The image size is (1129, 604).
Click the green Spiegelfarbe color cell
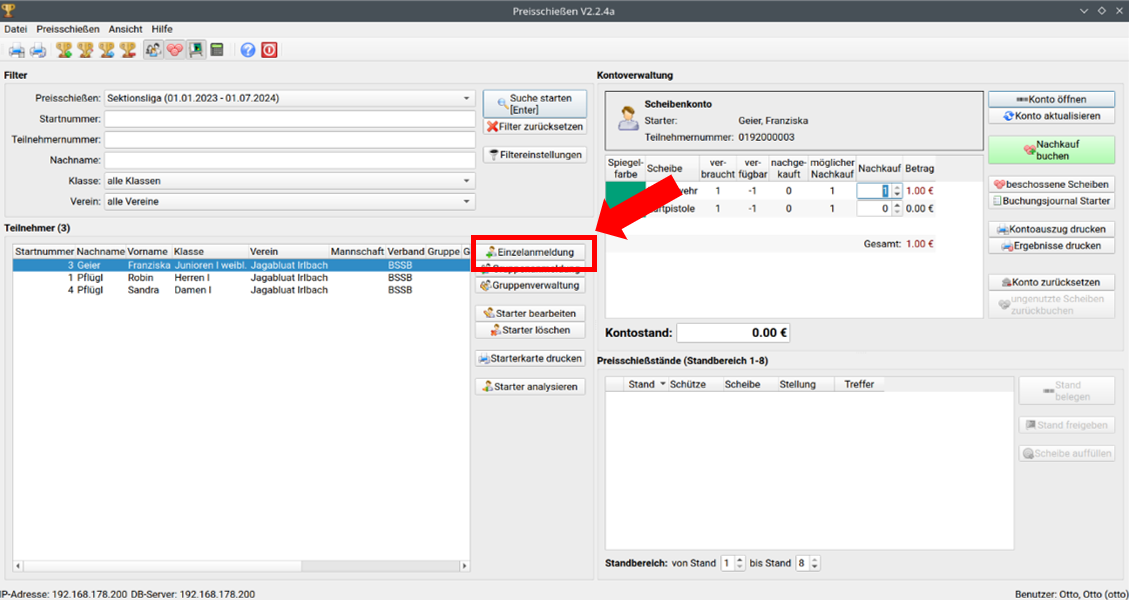coord(625,191)
